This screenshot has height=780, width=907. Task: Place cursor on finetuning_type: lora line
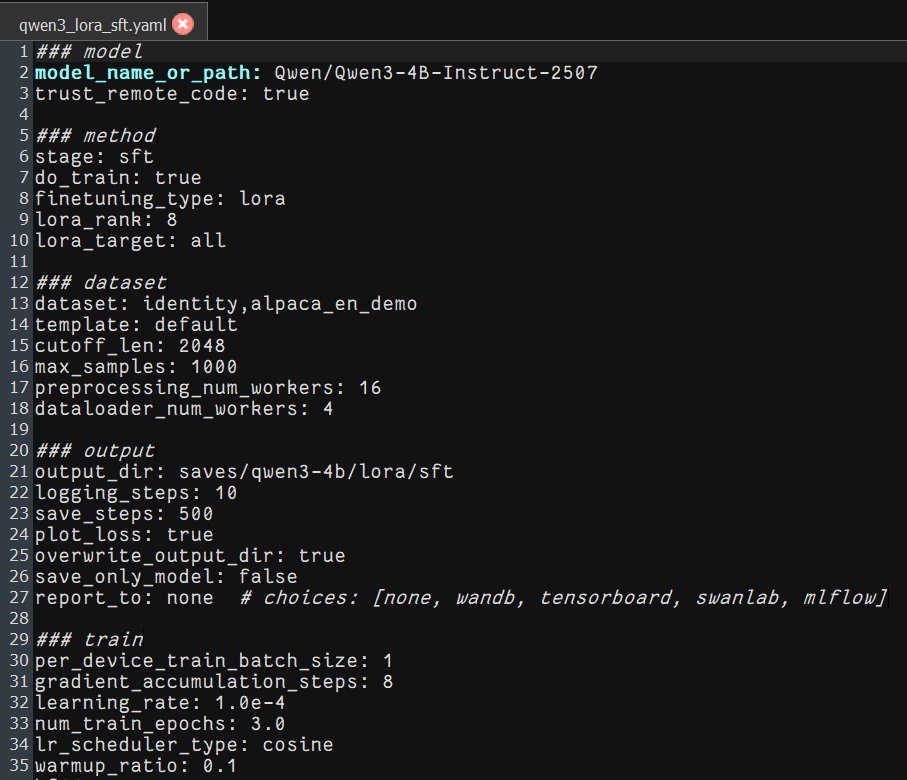click(x=160, y=199)
